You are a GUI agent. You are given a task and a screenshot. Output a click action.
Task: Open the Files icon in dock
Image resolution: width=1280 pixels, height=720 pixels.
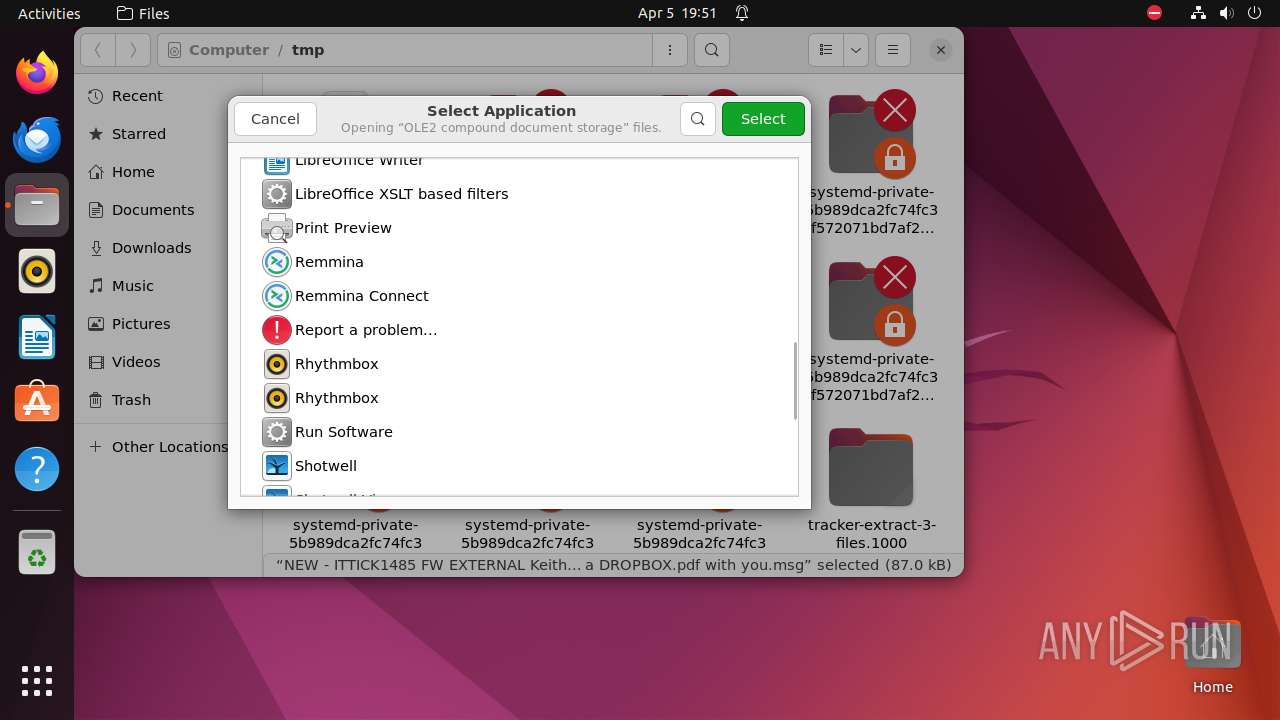click(x=37, y=205)
